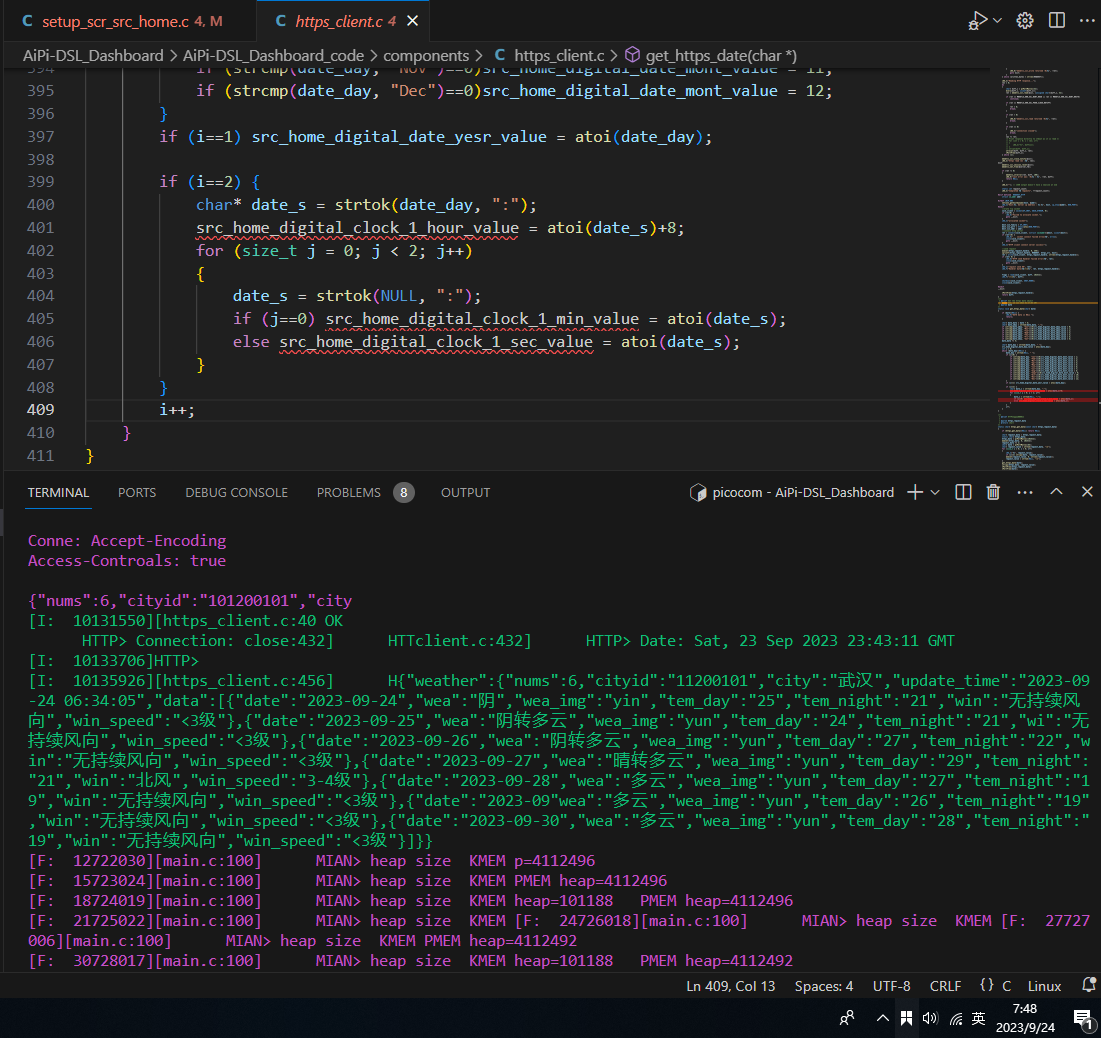This screenshot has height=1038, width=1101.
Task: Open the OUTPUT panel tab
Action: pos(466,492)
